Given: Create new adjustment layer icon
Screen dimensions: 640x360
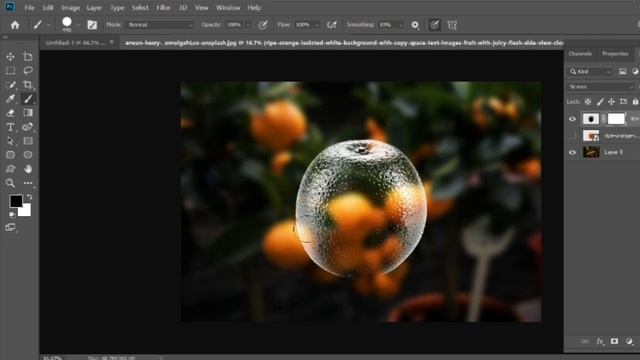Looking at the screenshot, I should coord(629,341).
